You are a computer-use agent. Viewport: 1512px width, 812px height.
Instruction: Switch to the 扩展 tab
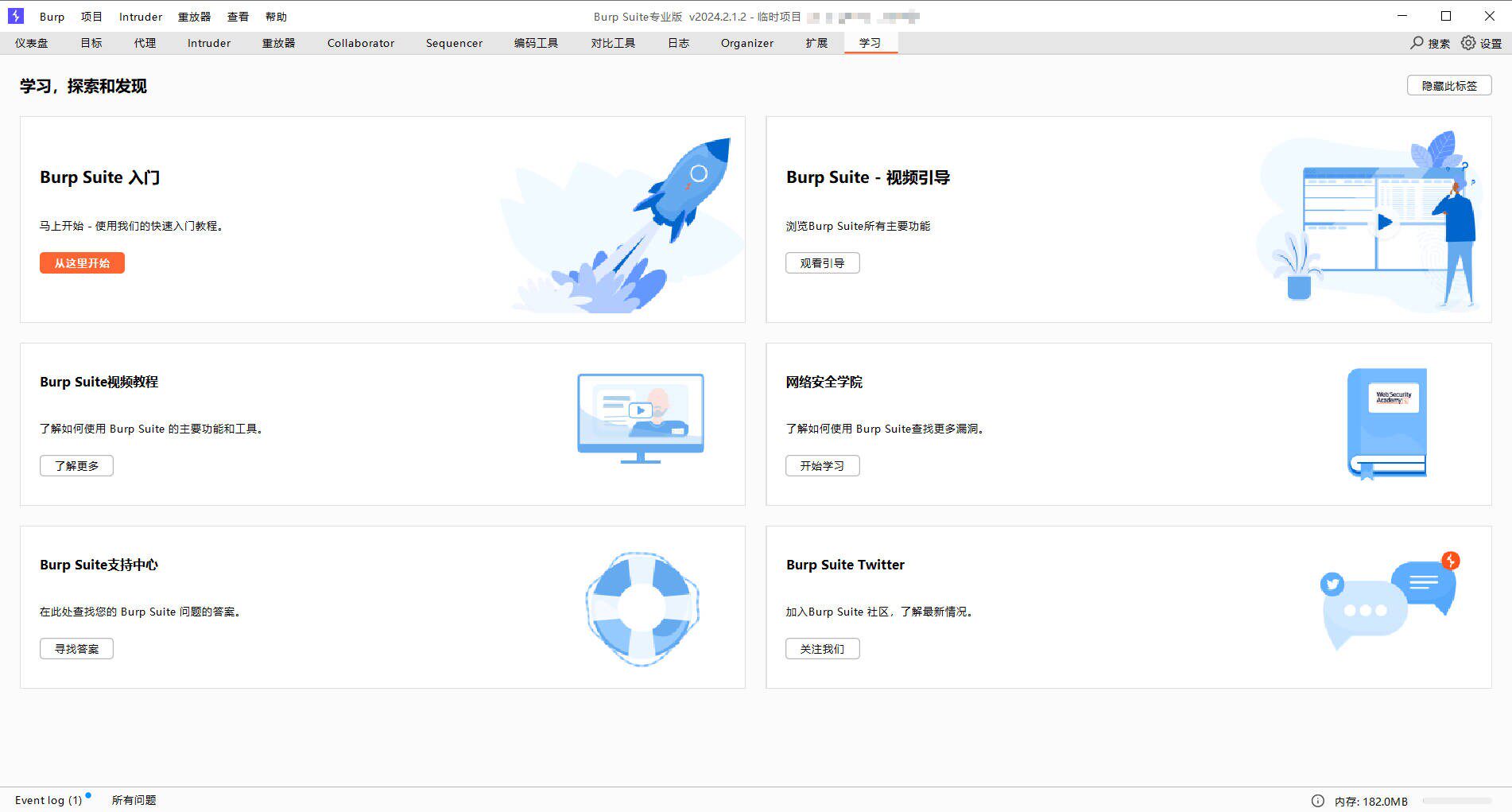coord(816,43)
